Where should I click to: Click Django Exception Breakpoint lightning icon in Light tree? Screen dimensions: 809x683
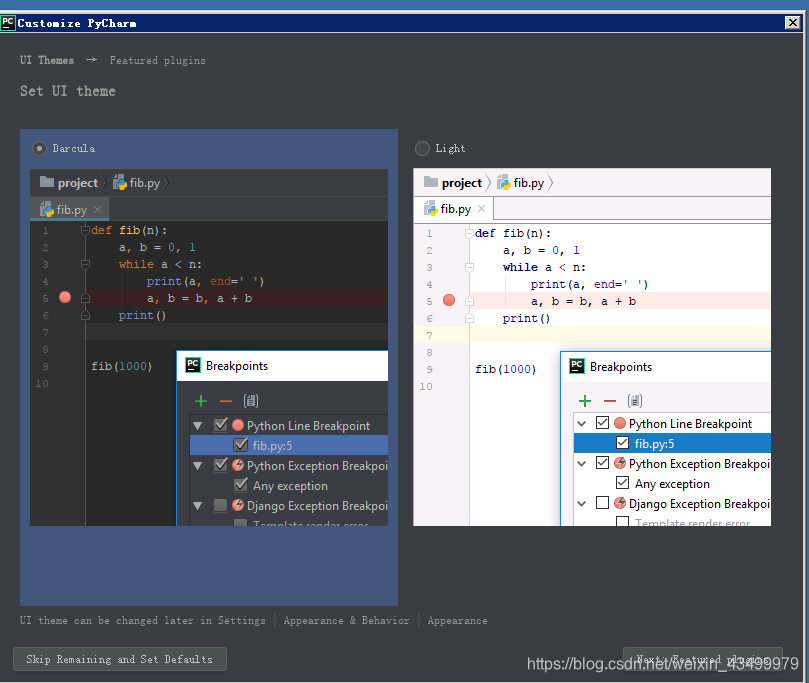coord(620,503)
